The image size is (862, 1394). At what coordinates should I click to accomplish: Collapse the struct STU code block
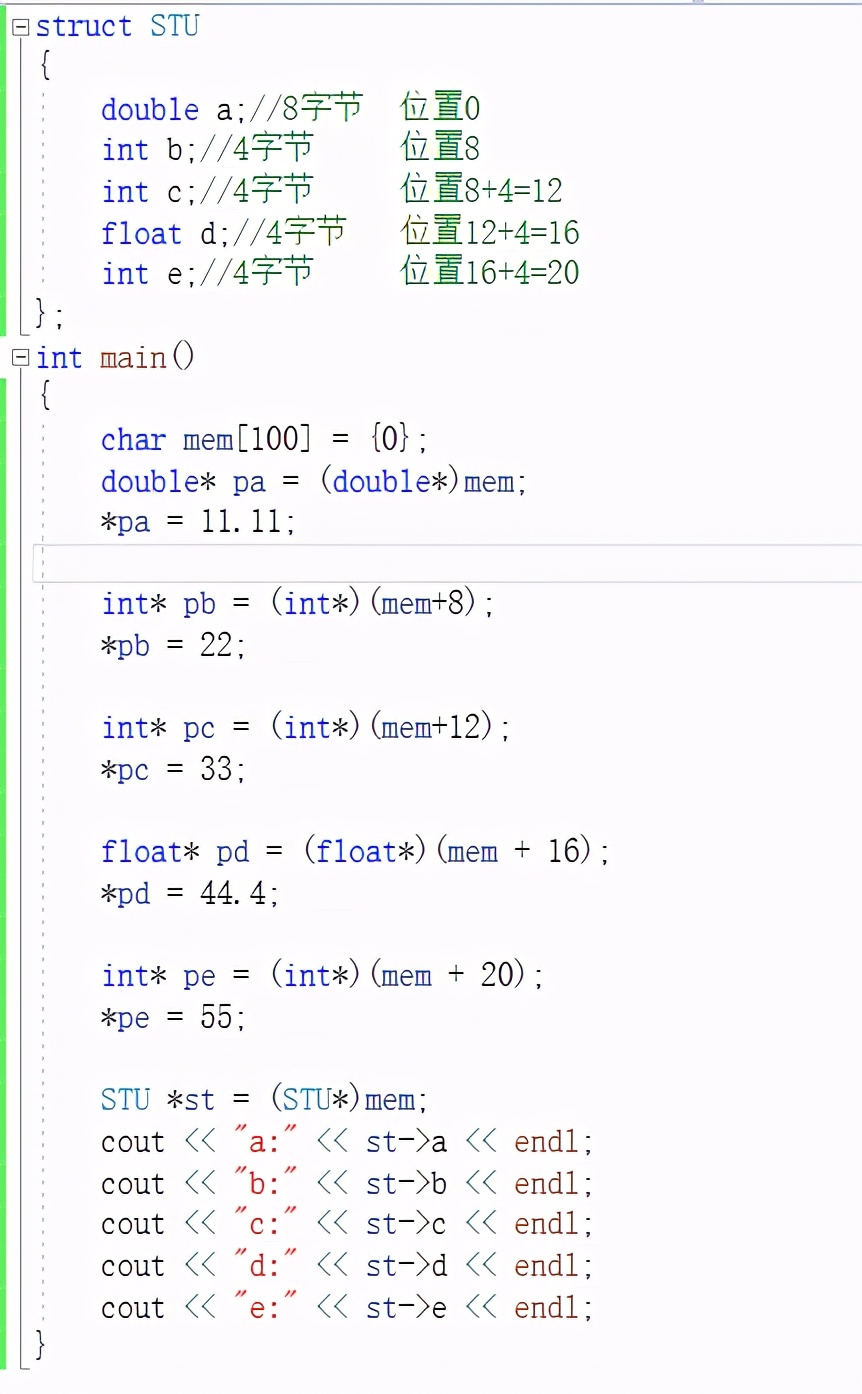pyautogui.click(x=21, y=28)
